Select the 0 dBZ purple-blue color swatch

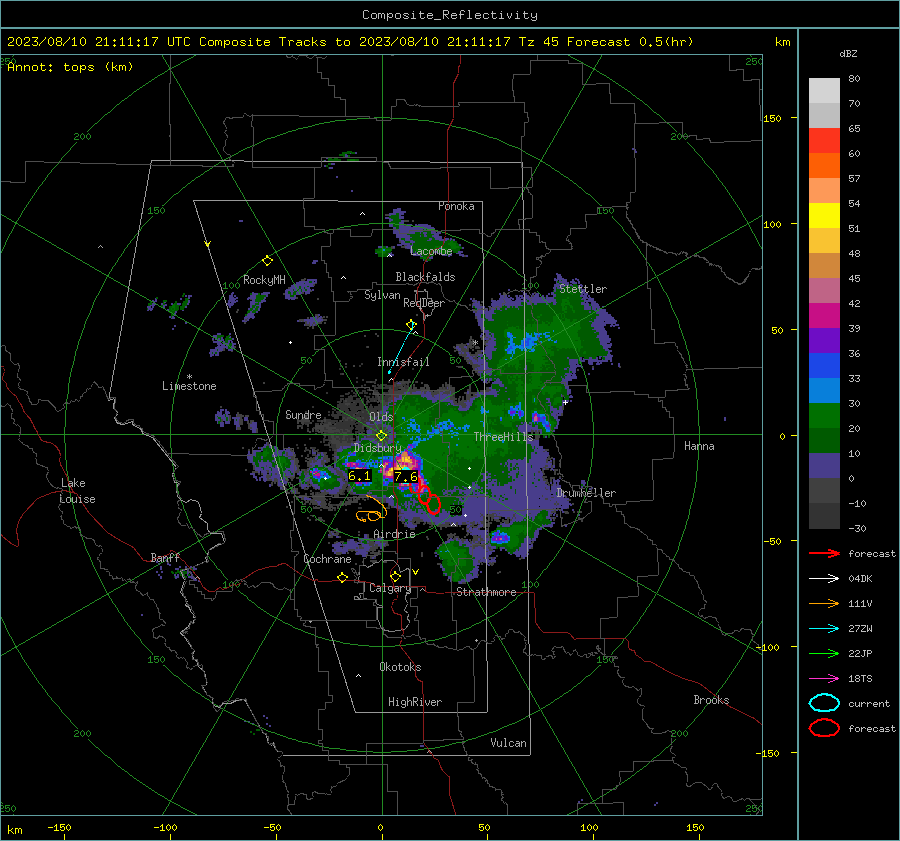tap(824, 465)
